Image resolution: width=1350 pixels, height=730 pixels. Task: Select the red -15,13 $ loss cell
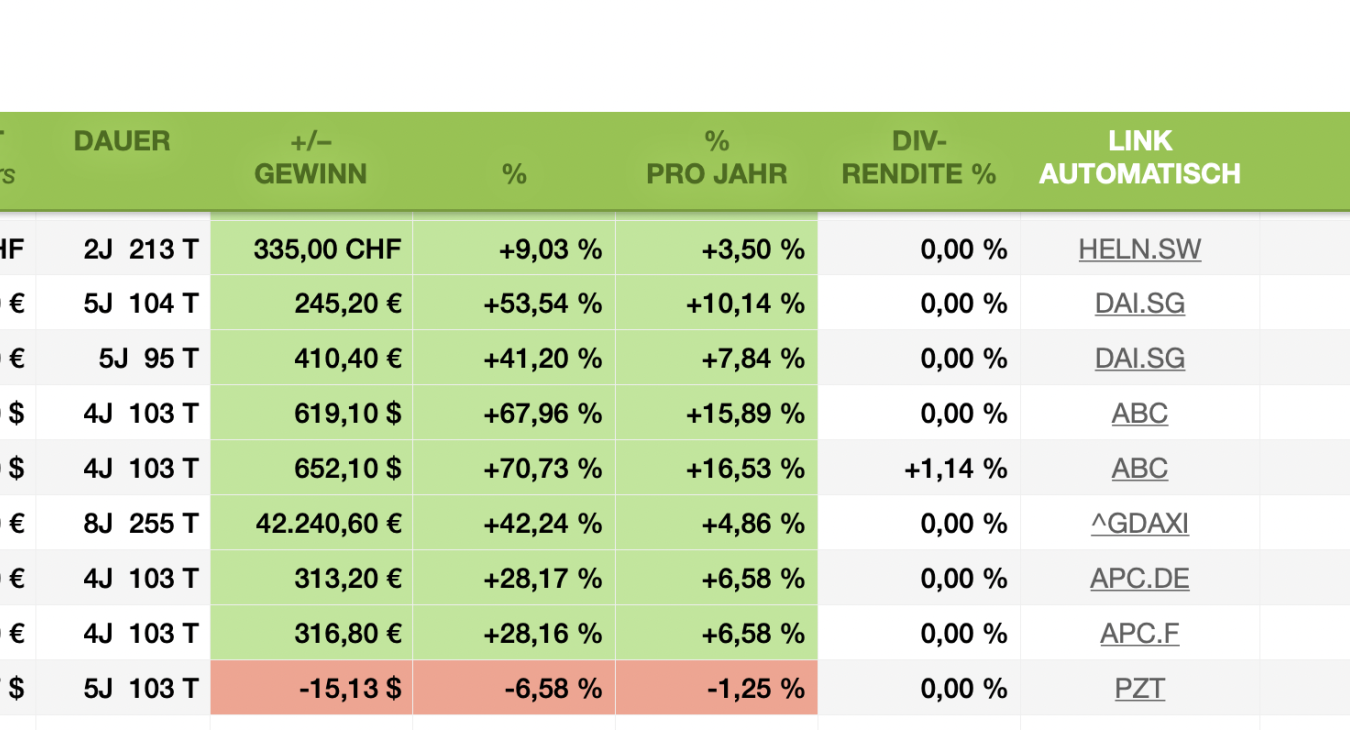311,688
